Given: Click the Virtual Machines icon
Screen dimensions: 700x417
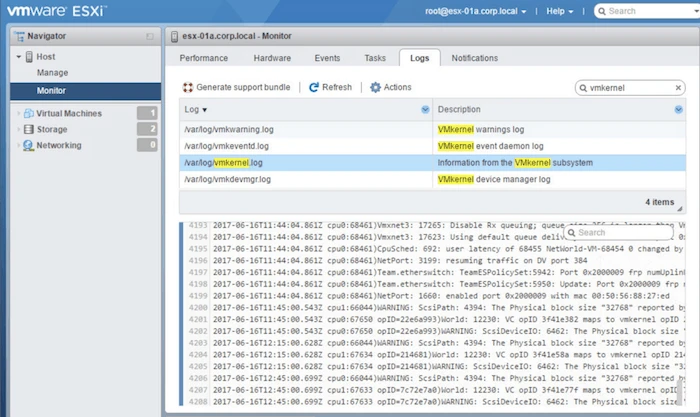Looking at the screenshot, I should coord(29,113).
